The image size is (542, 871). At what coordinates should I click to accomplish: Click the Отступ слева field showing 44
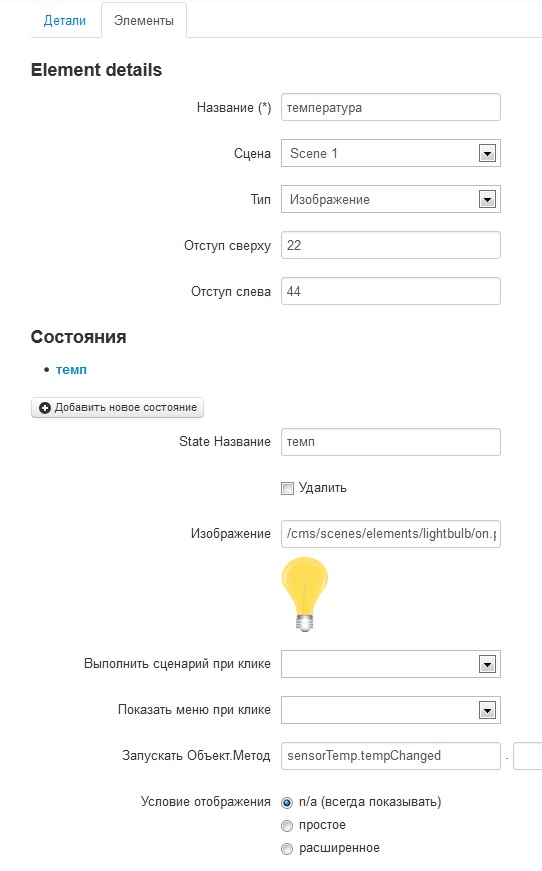[x=391, y=291]
